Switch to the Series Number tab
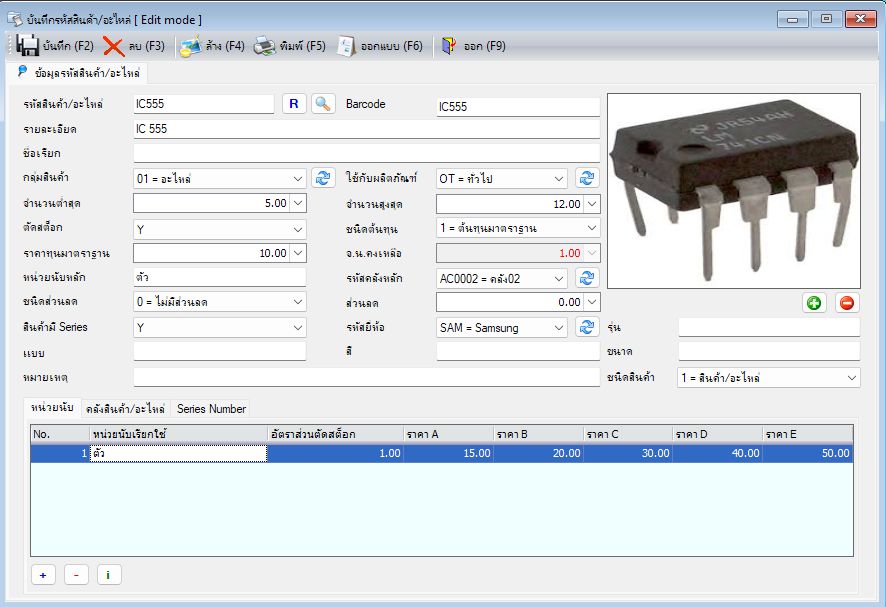This screenshot has height=607, width=886. (x=211, y=409)
